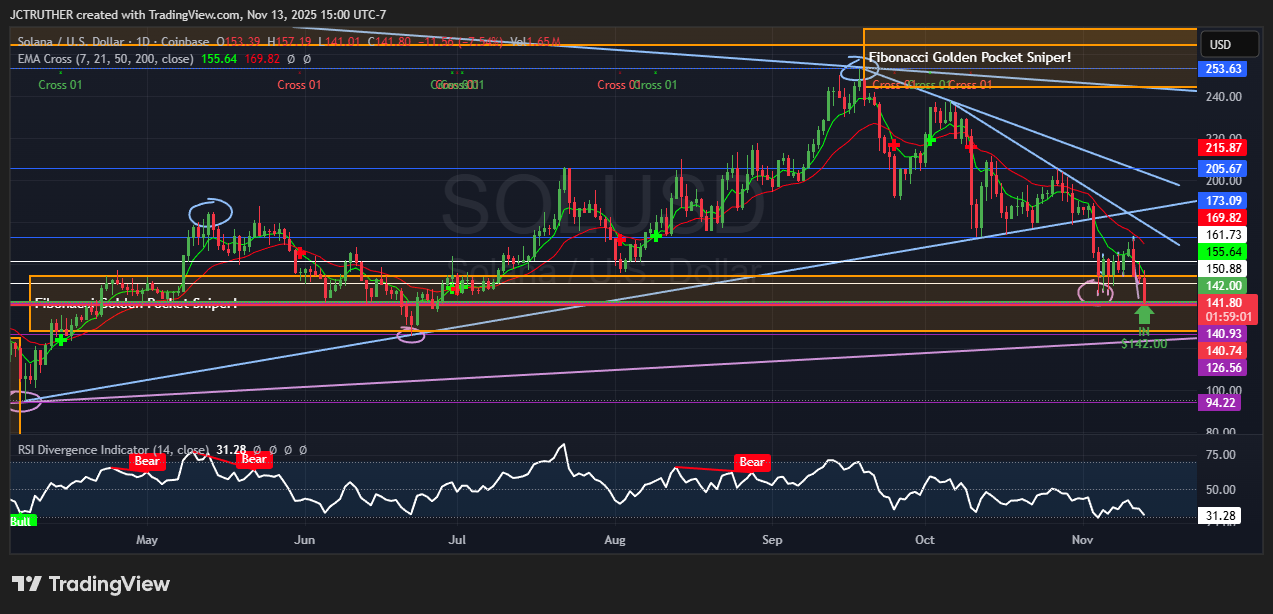Select the Solana / U.S. Dollar symbol legend

113,41
